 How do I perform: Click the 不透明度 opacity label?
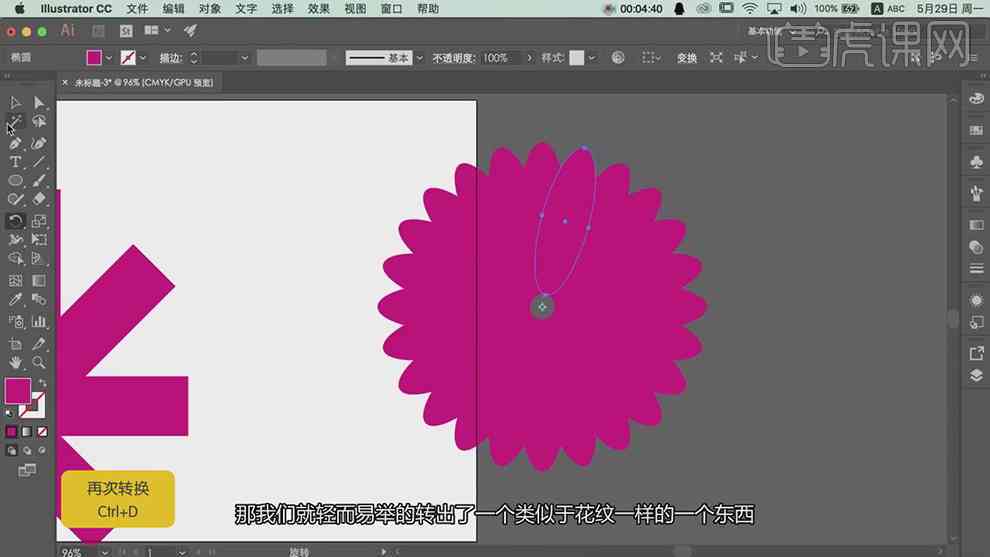[x=453, y=58]
